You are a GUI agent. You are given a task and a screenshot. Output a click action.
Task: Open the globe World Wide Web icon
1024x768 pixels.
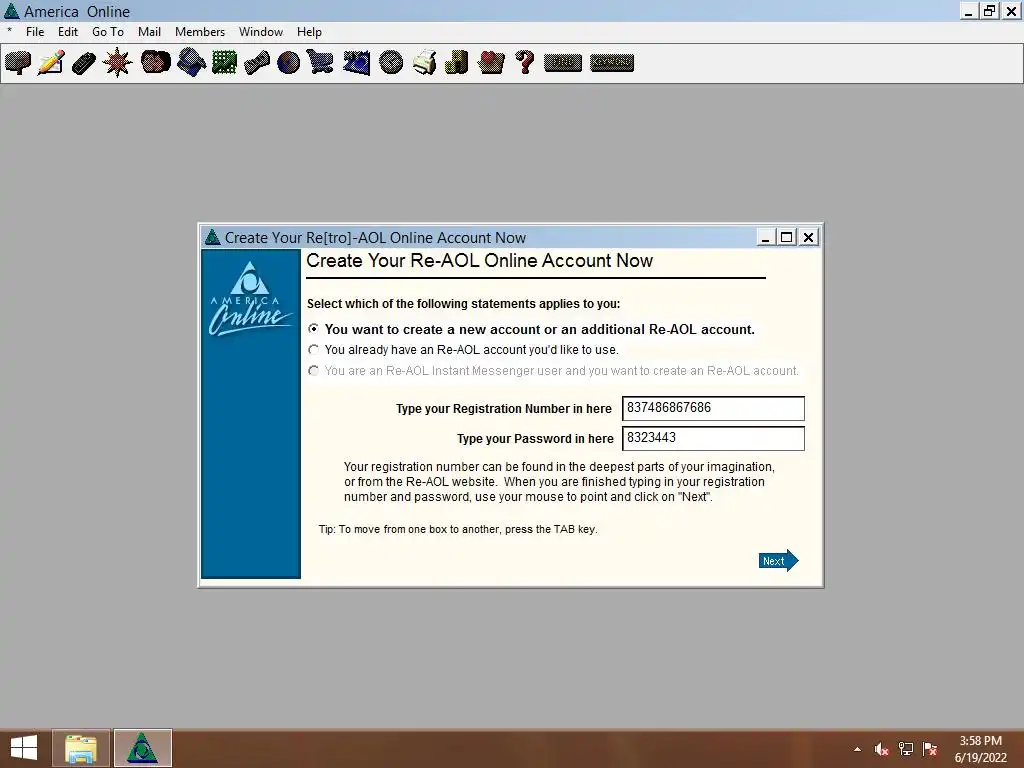[289, 63]
